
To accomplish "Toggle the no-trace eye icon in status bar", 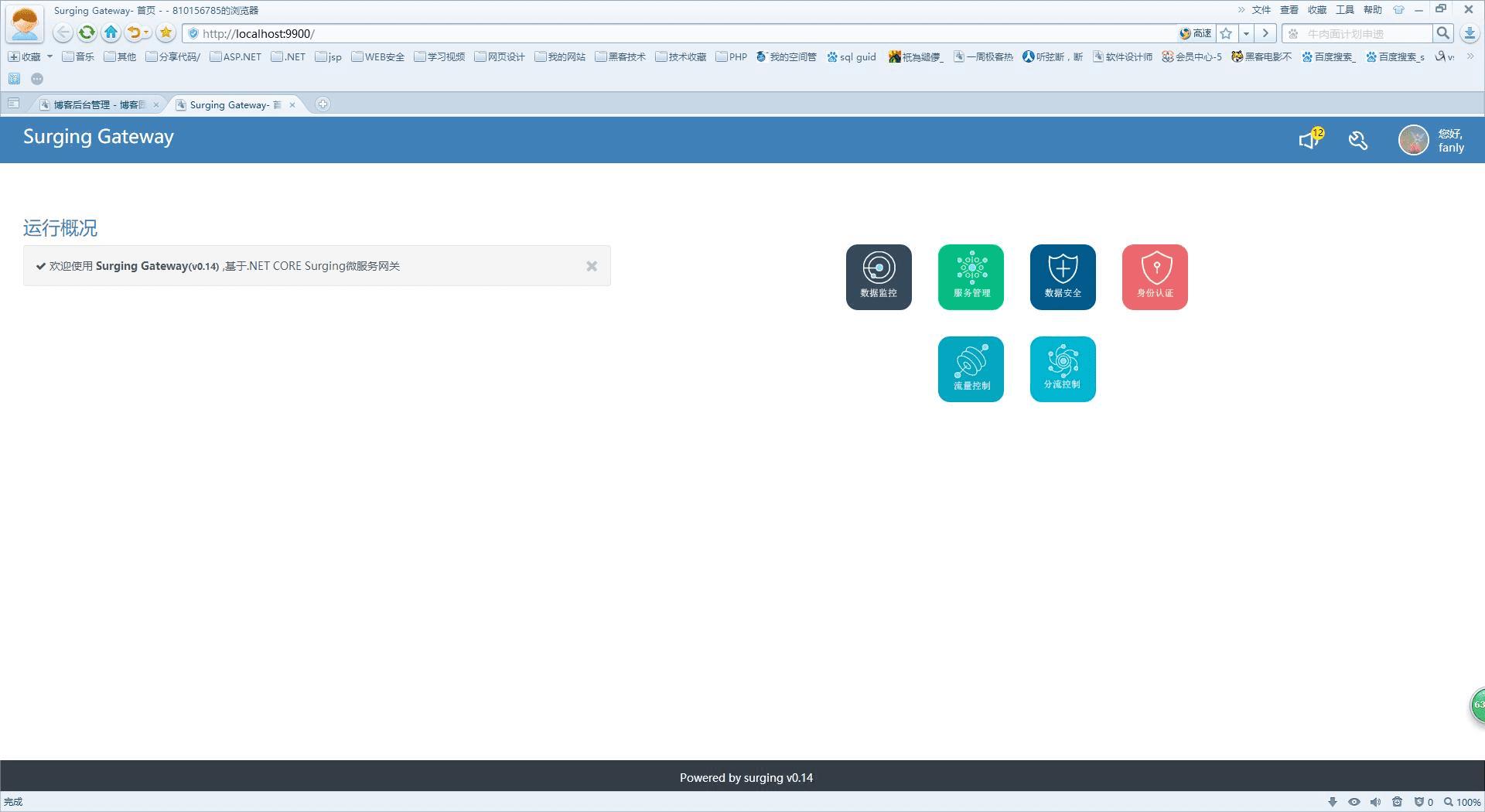I will tap(1354, 802).
